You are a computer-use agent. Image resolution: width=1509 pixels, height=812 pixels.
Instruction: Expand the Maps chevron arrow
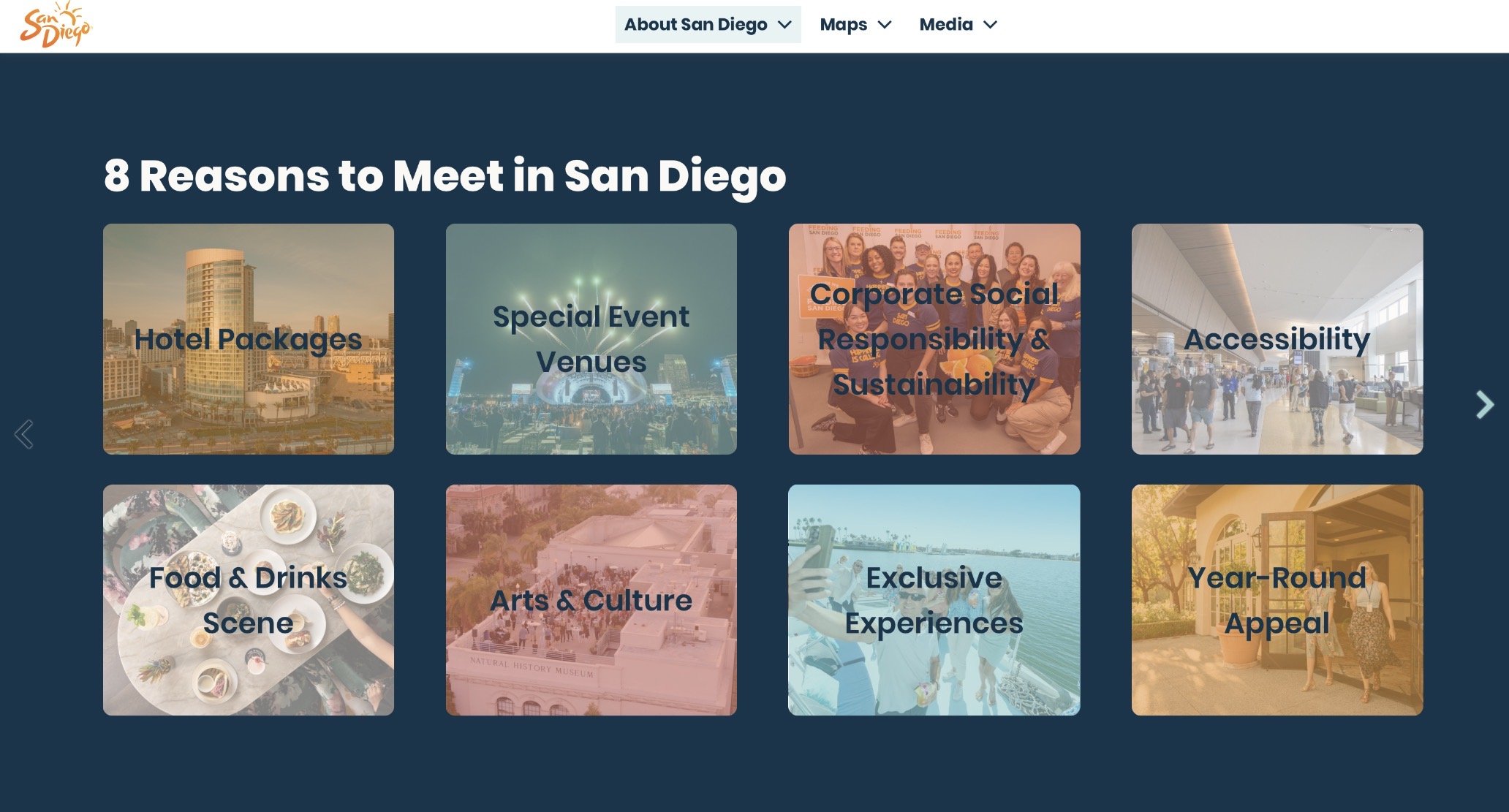coord(885,25)
